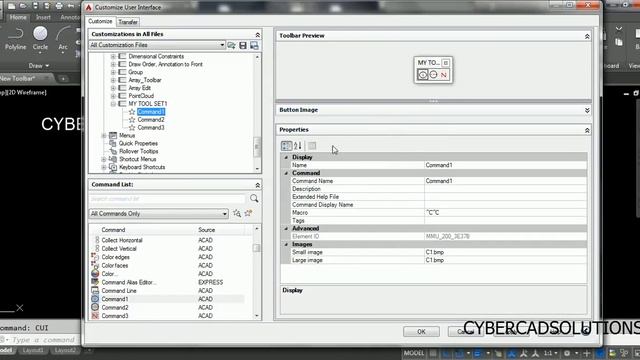Click Color edges command icon
This screenshot has width=640, height=360.
(95, 257)
